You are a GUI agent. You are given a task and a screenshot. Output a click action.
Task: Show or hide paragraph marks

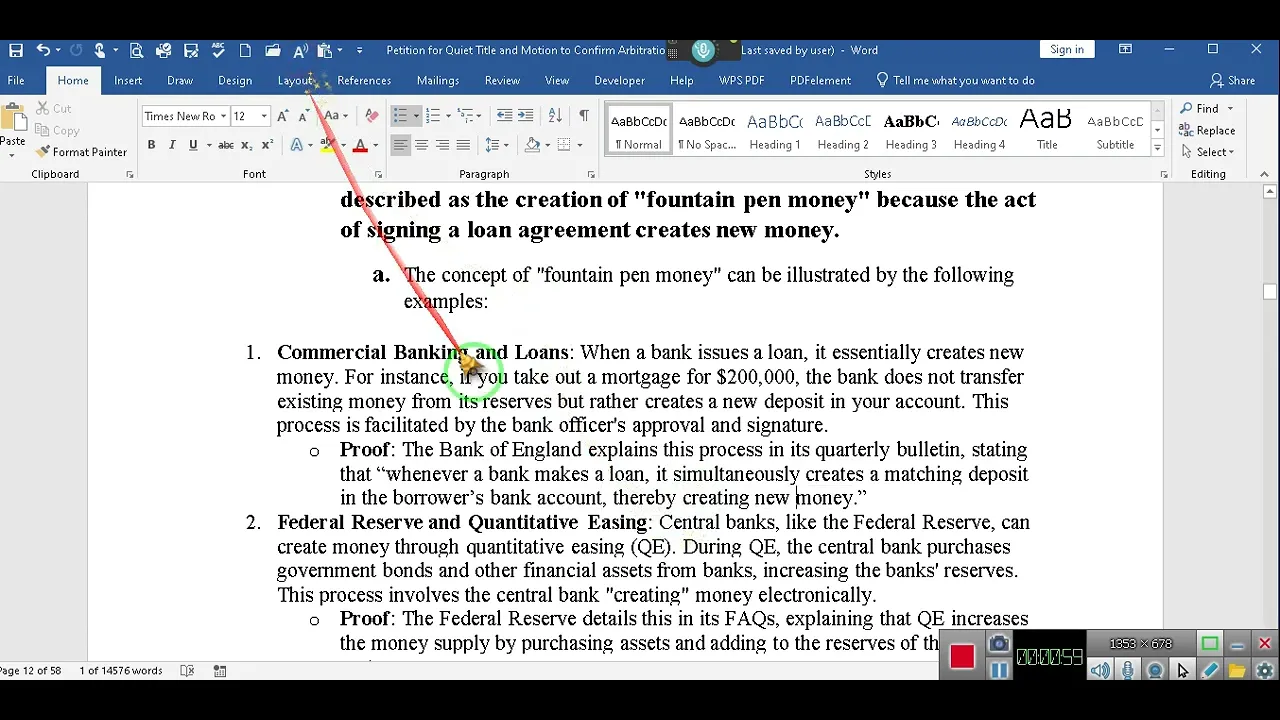pos(583,116)
